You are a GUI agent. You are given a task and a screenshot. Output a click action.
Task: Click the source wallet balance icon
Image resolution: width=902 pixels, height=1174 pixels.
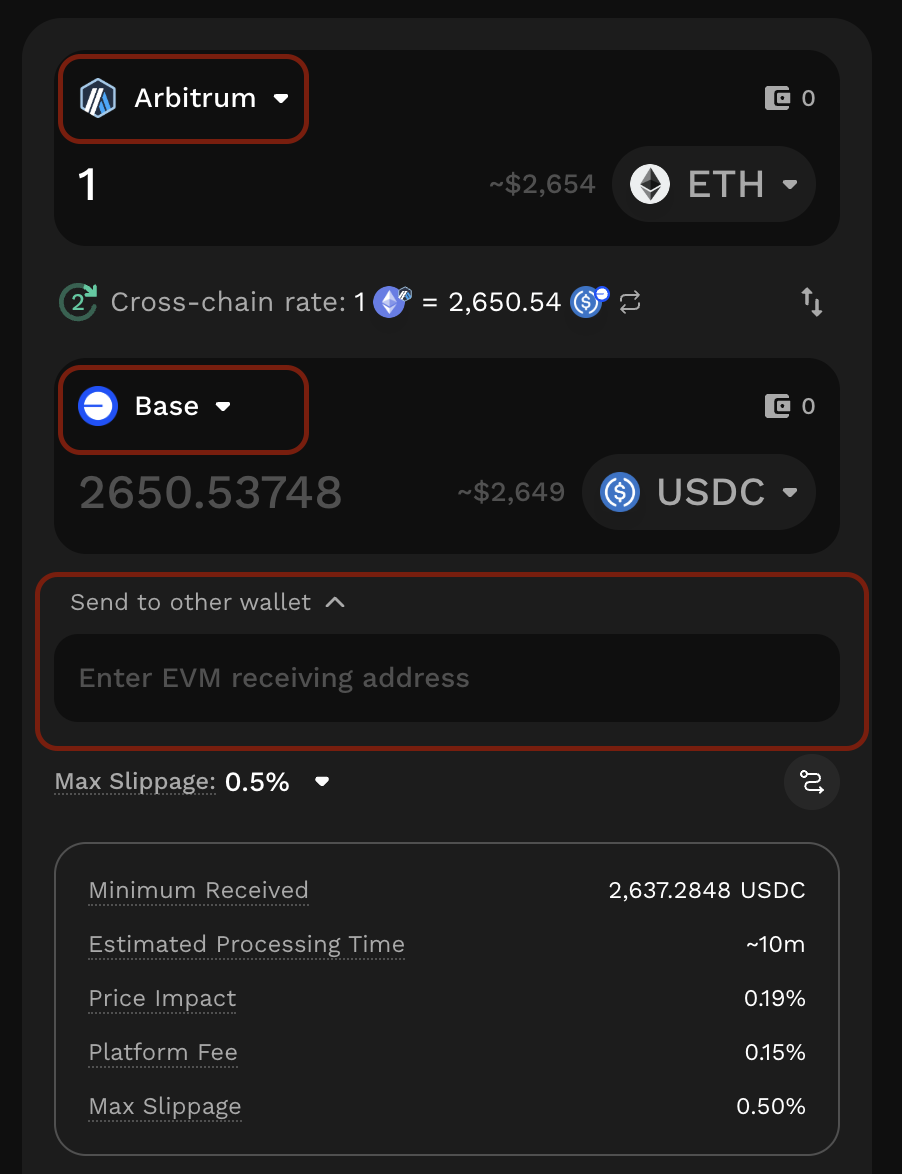(777, 98)
